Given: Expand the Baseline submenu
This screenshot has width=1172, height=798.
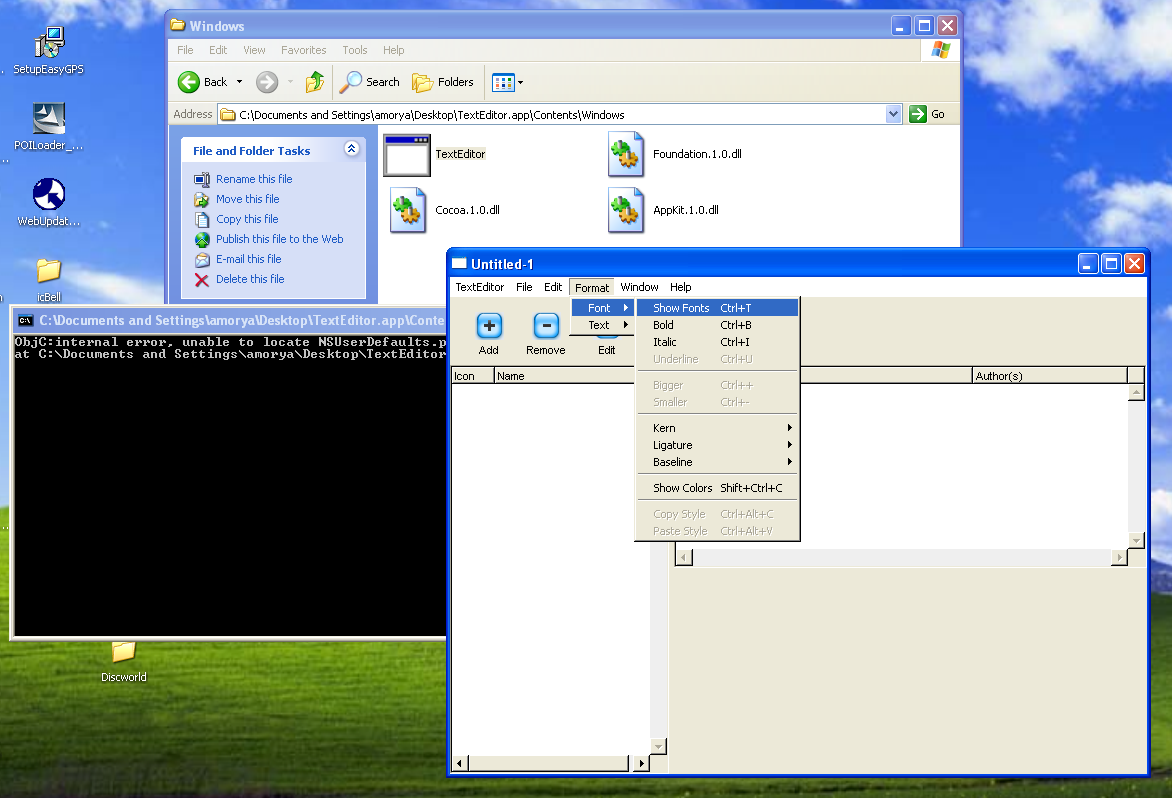Looking at the screenshot, I should click(718, 463).
